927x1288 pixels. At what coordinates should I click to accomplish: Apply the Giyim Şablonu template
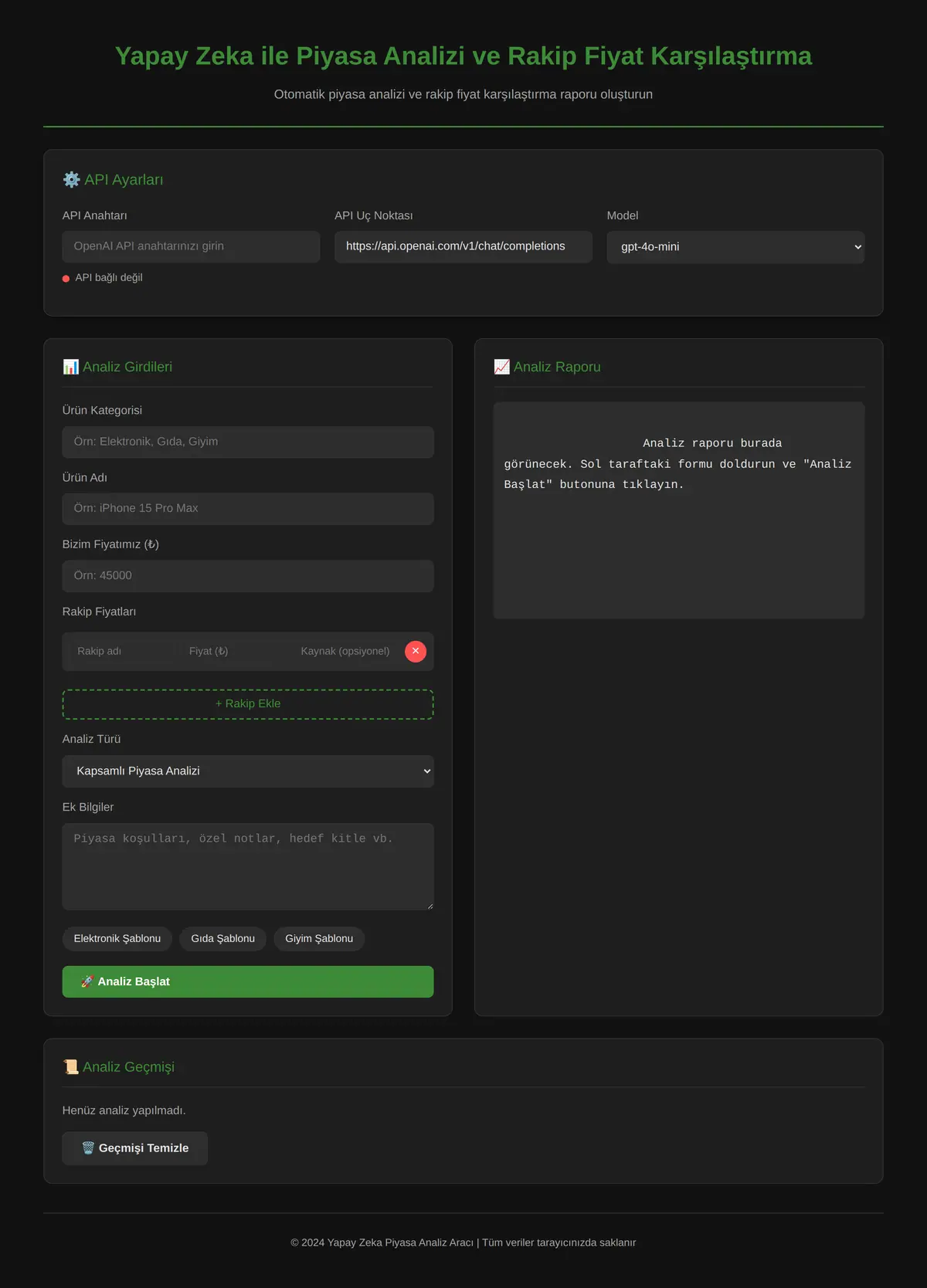(319, 939)
